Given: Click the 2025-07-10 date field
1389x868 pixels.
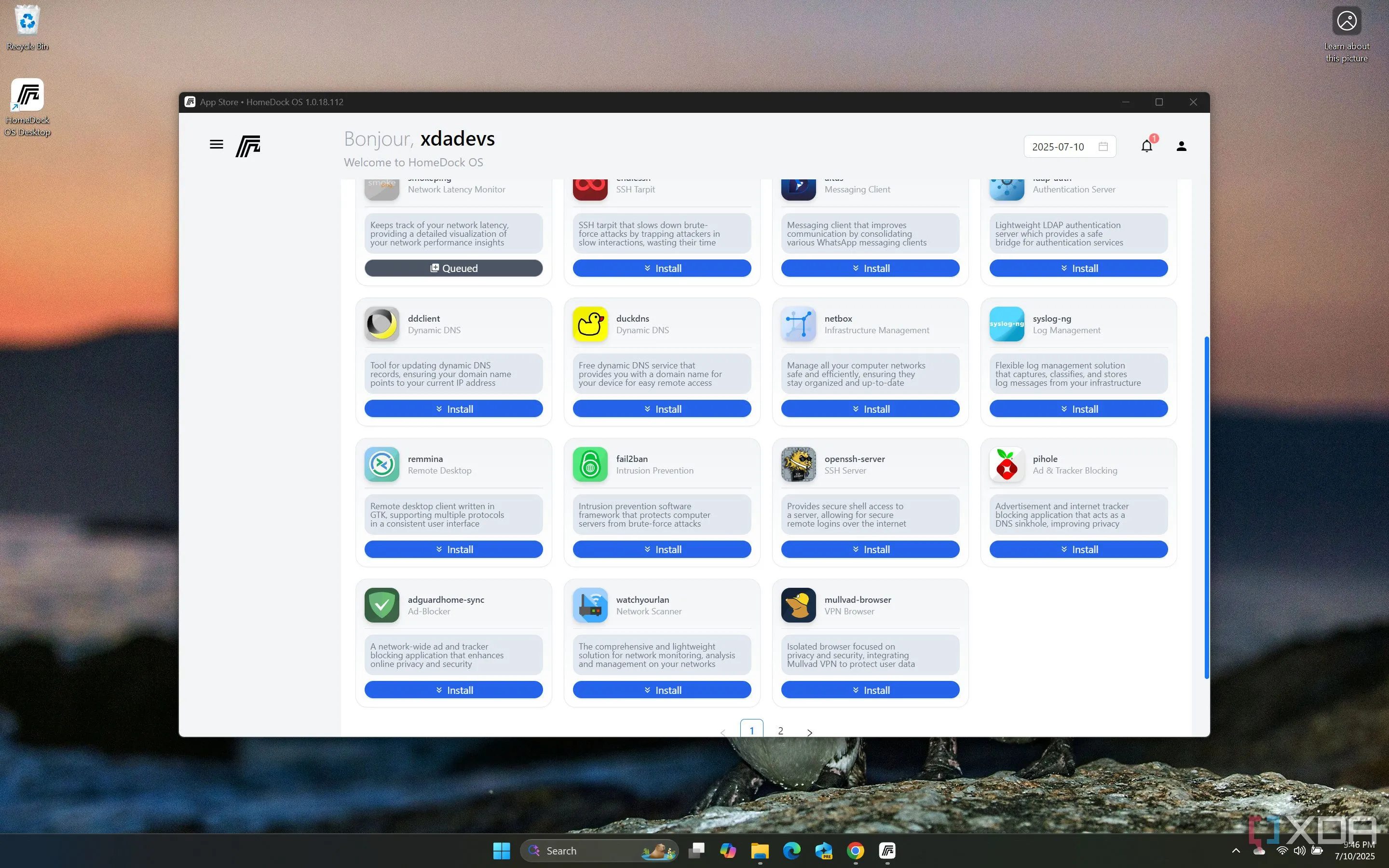Looking at the screenshot, I should tap(1058, 147).
